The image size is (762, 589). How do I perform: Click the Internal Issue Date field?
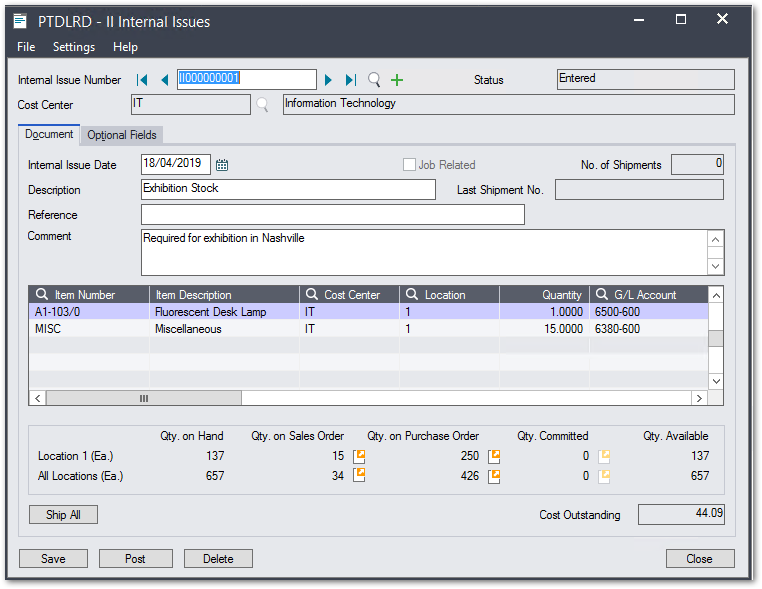pyautogui.click(x=176, y=164)
